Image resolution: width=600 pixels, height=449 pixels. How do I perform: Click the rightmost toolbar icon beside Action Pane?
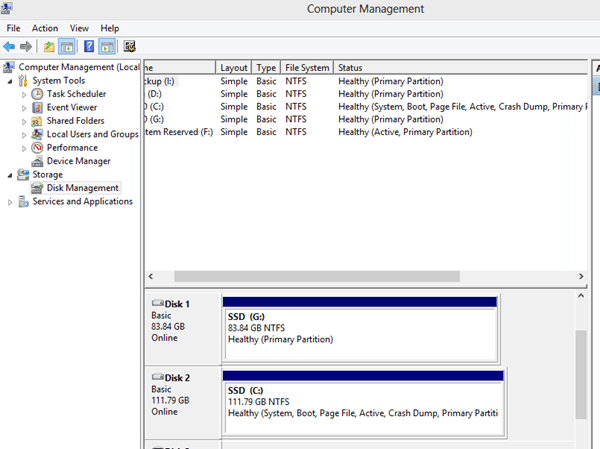click(x=129, y=47)
